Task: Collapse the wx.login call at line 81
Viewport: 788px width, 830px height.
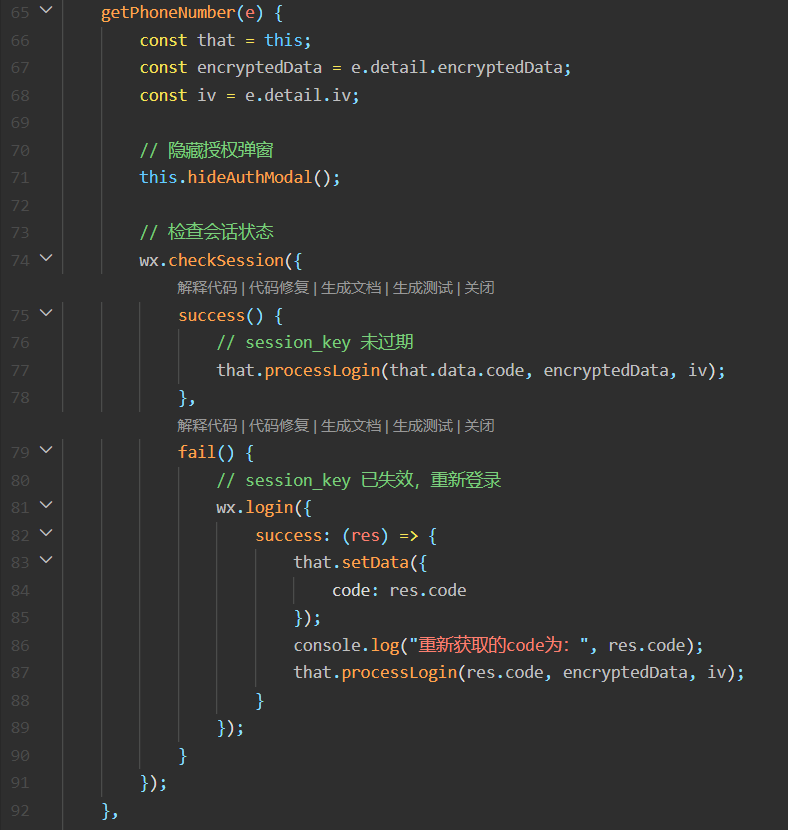Action: [45, 507]
